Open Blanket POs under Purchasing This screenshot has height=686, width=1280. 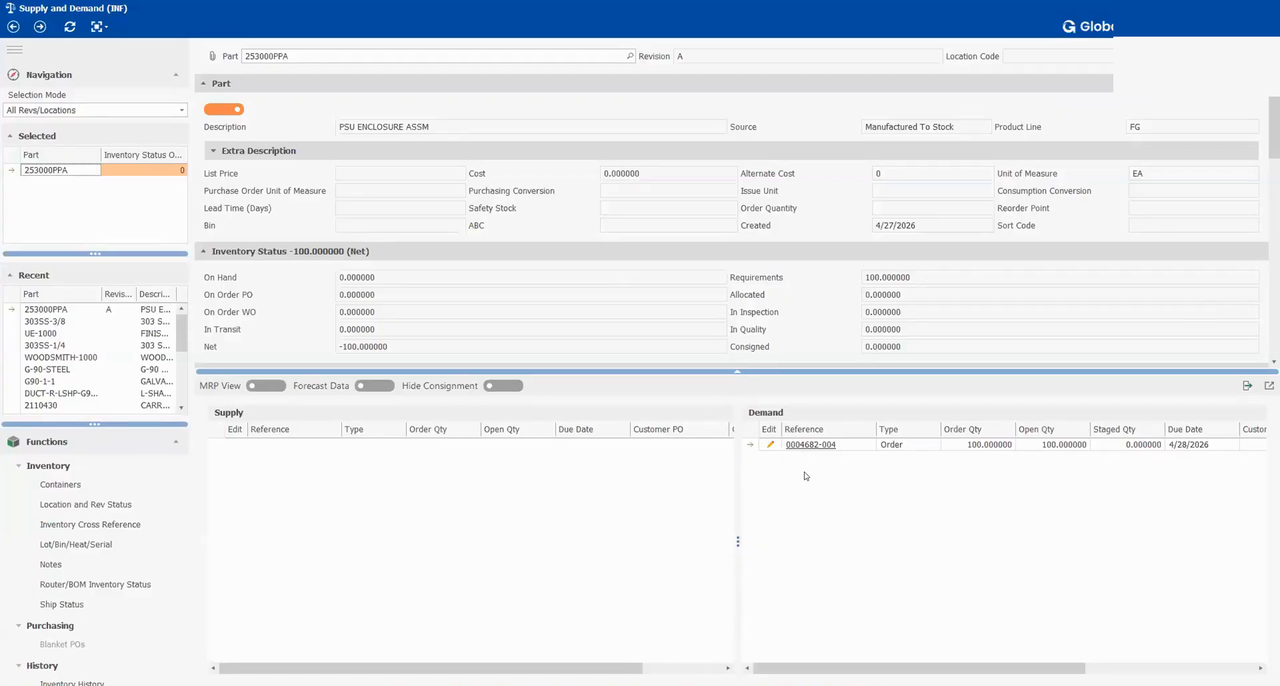pyautogui.click(x=62, y=645)
